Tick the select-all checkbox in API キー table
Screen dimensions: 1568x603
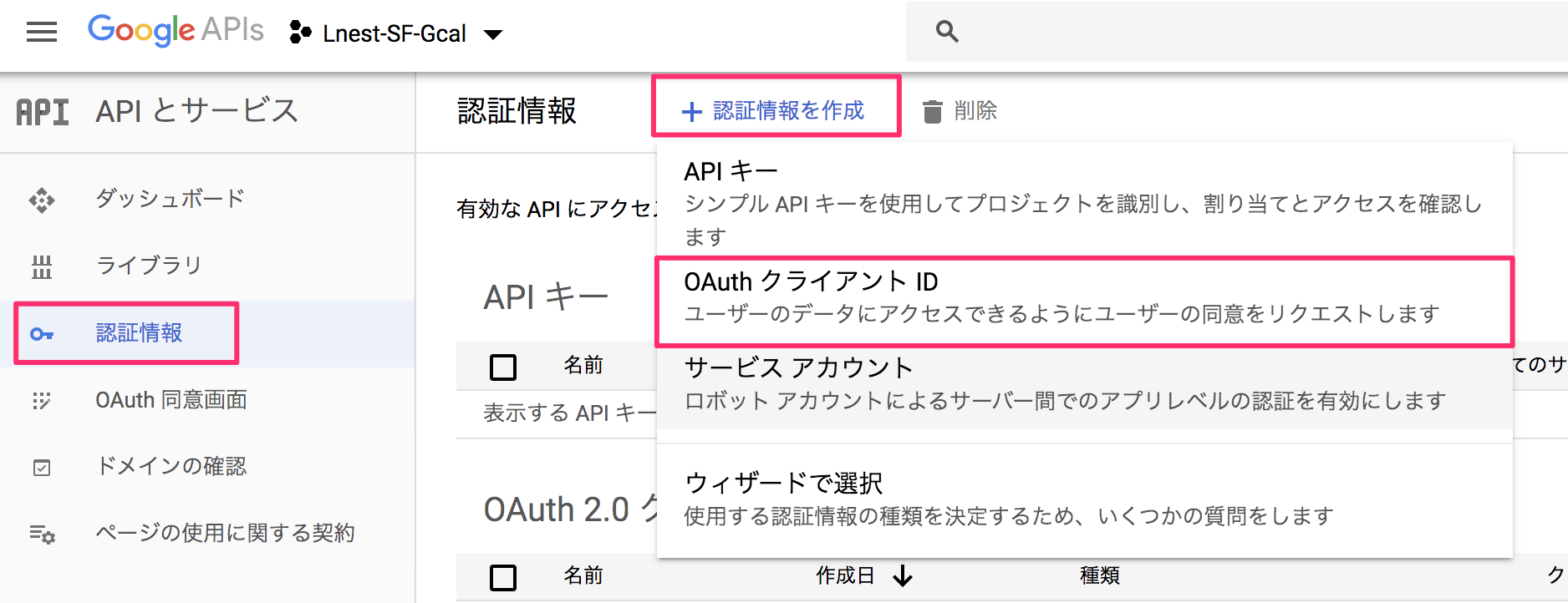[503, 367]
